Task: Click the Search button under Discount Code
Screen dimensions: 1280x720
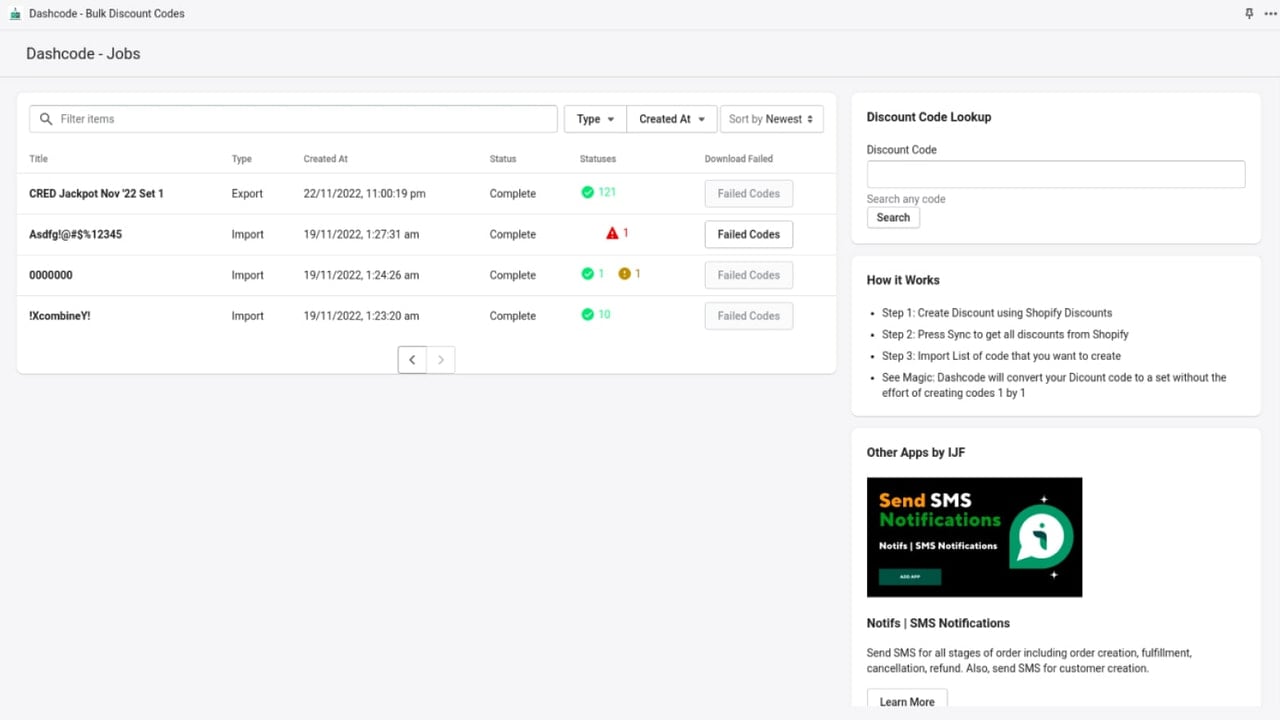Action: (x=893, y=217)
